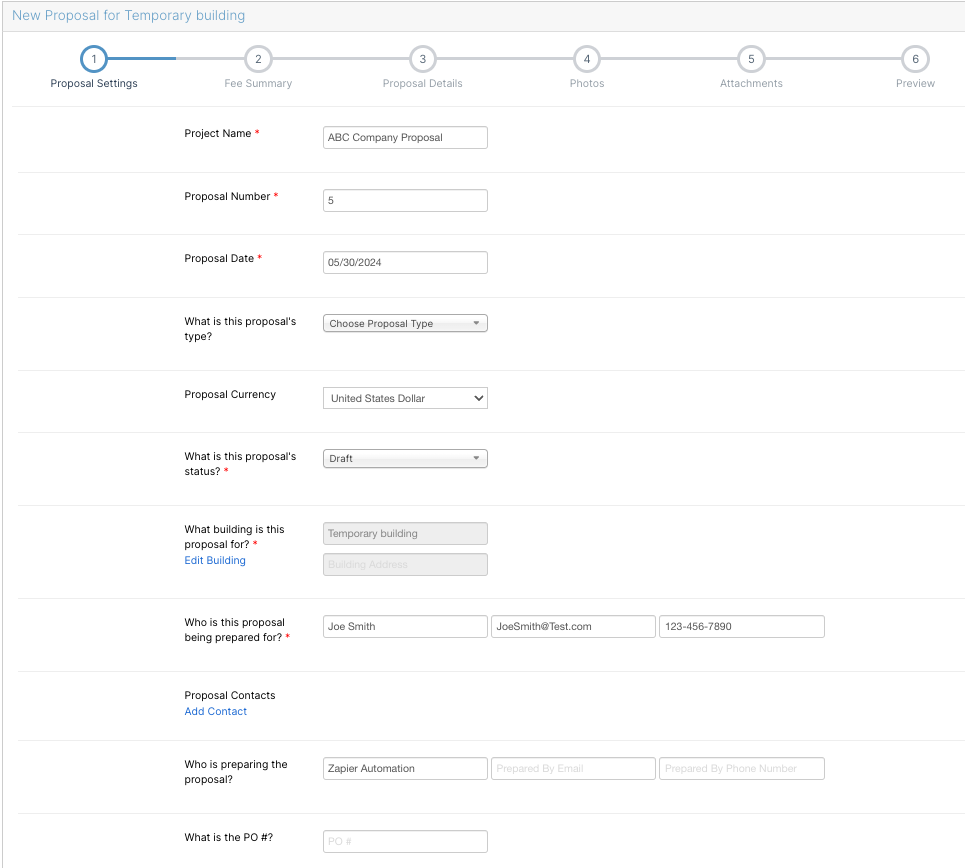965x868 pixels.
Task: Open the Choose Proposal Type dropdown
Action: pyautogui.click(x=404, y=322)
